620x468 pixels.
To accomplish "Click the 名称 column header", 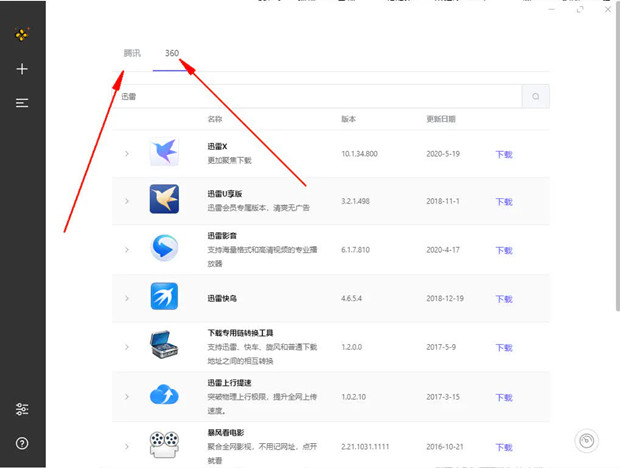I will coord(215,119).
